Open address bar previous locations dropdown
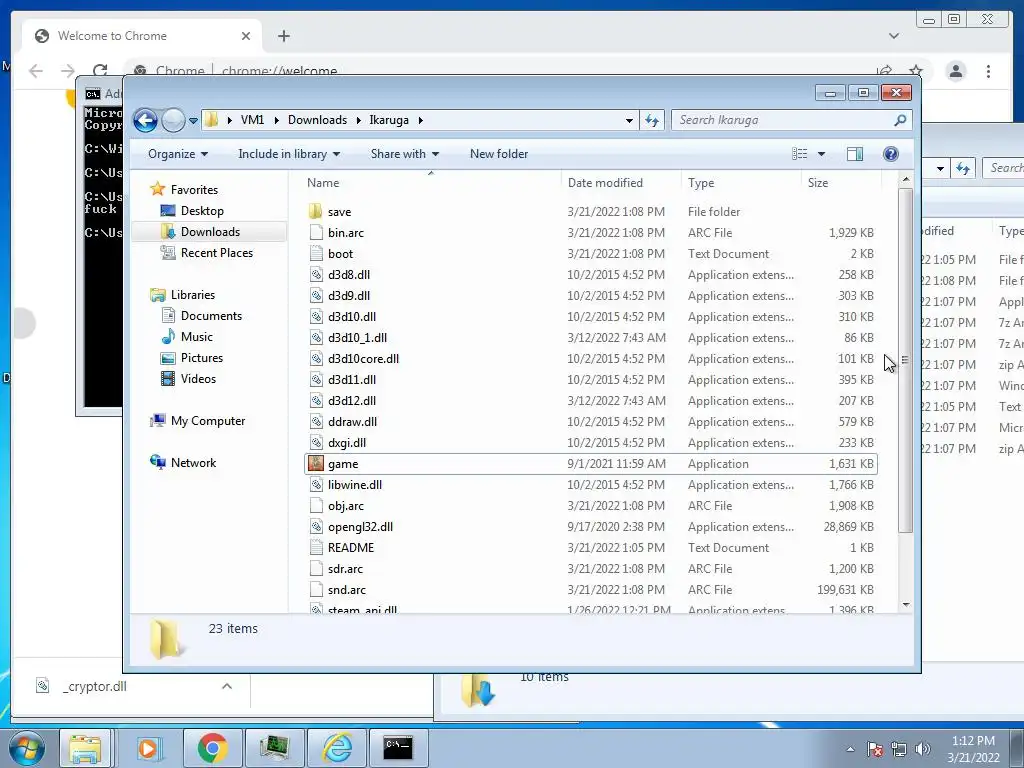This screenshot has height=768, width=1024. pos(629,120)
